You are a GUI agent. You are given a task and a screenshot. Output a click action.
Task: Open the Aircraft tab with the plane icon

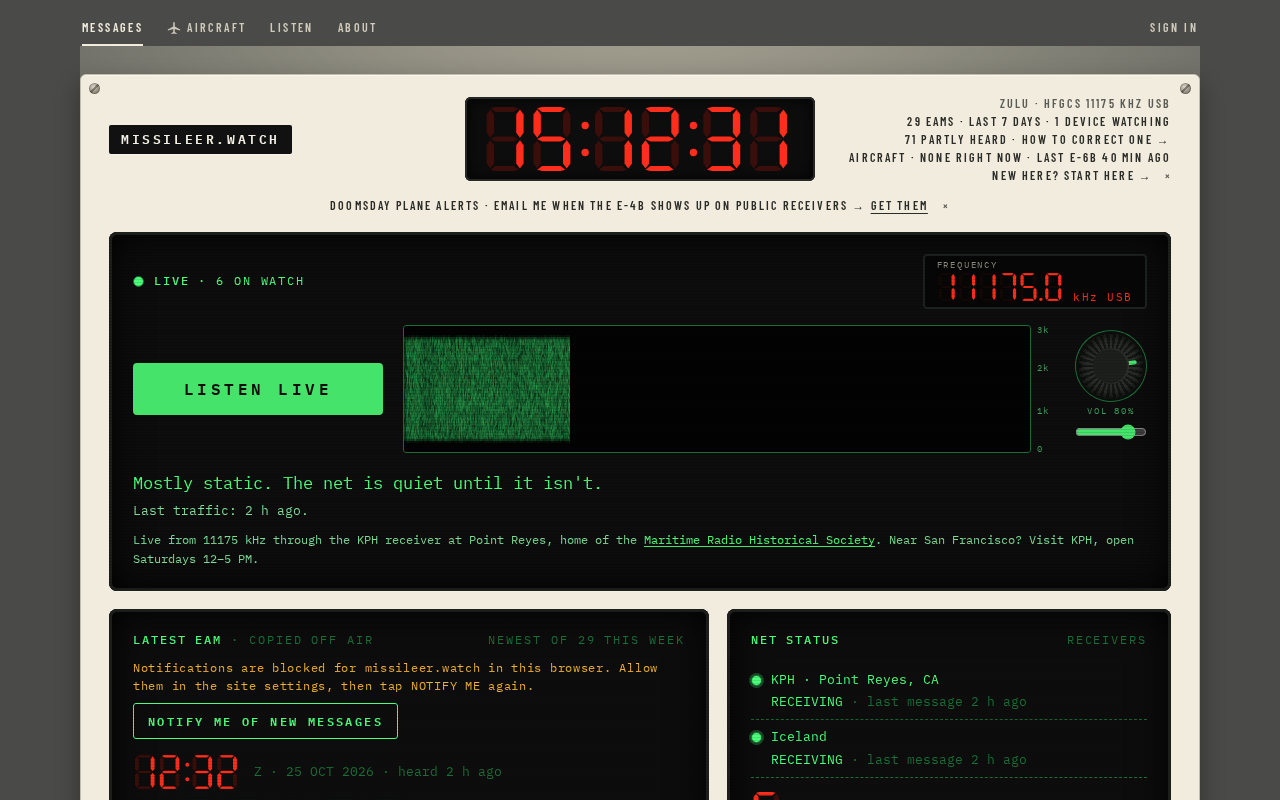tap(206, 28)
